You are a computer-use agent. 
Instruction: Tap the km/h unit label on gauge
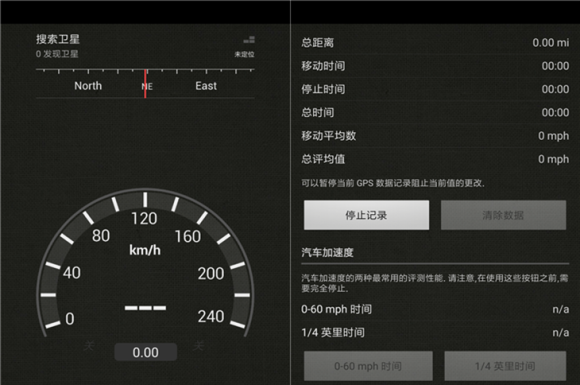pos(145,250)
